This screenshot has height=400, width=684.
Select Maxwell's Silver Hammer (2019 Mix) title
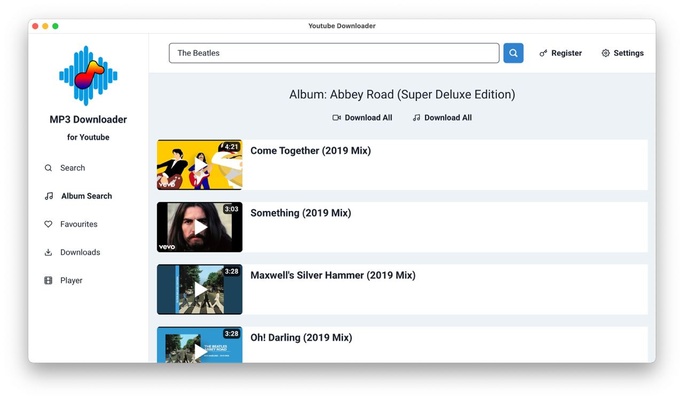333,276
